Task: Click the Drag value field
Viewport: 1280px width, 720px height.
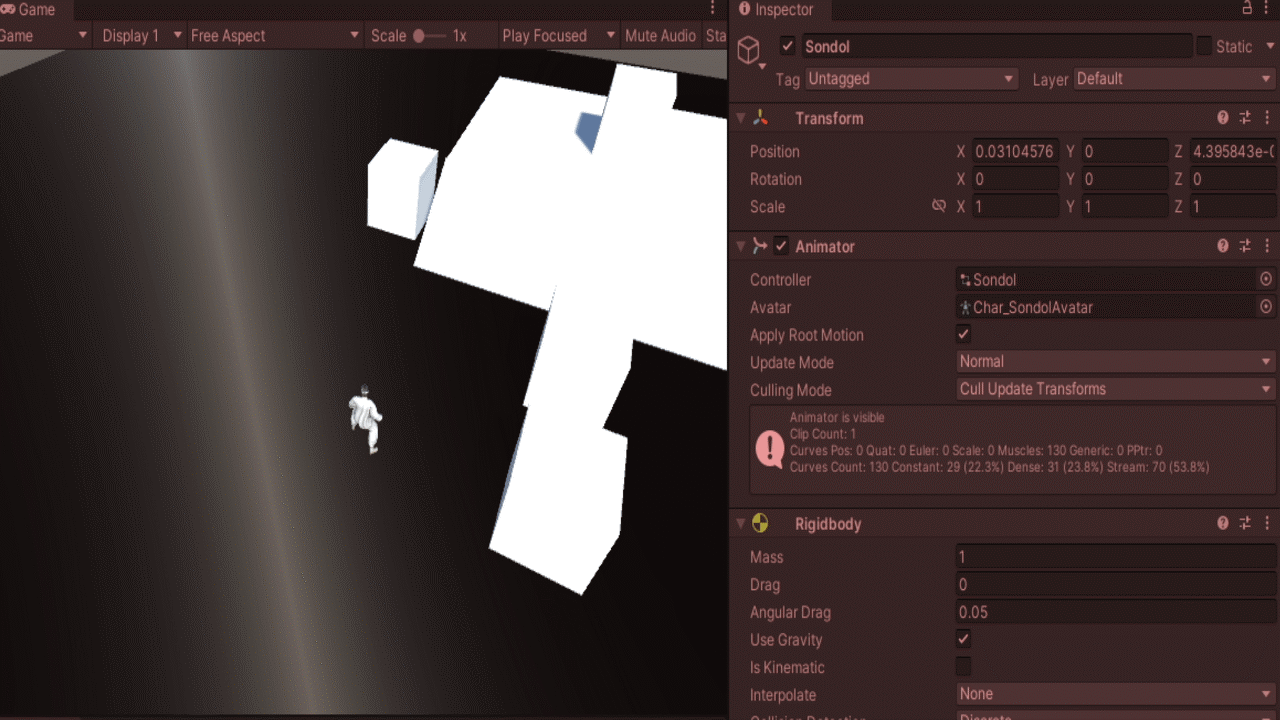Action: [1116, 584]
